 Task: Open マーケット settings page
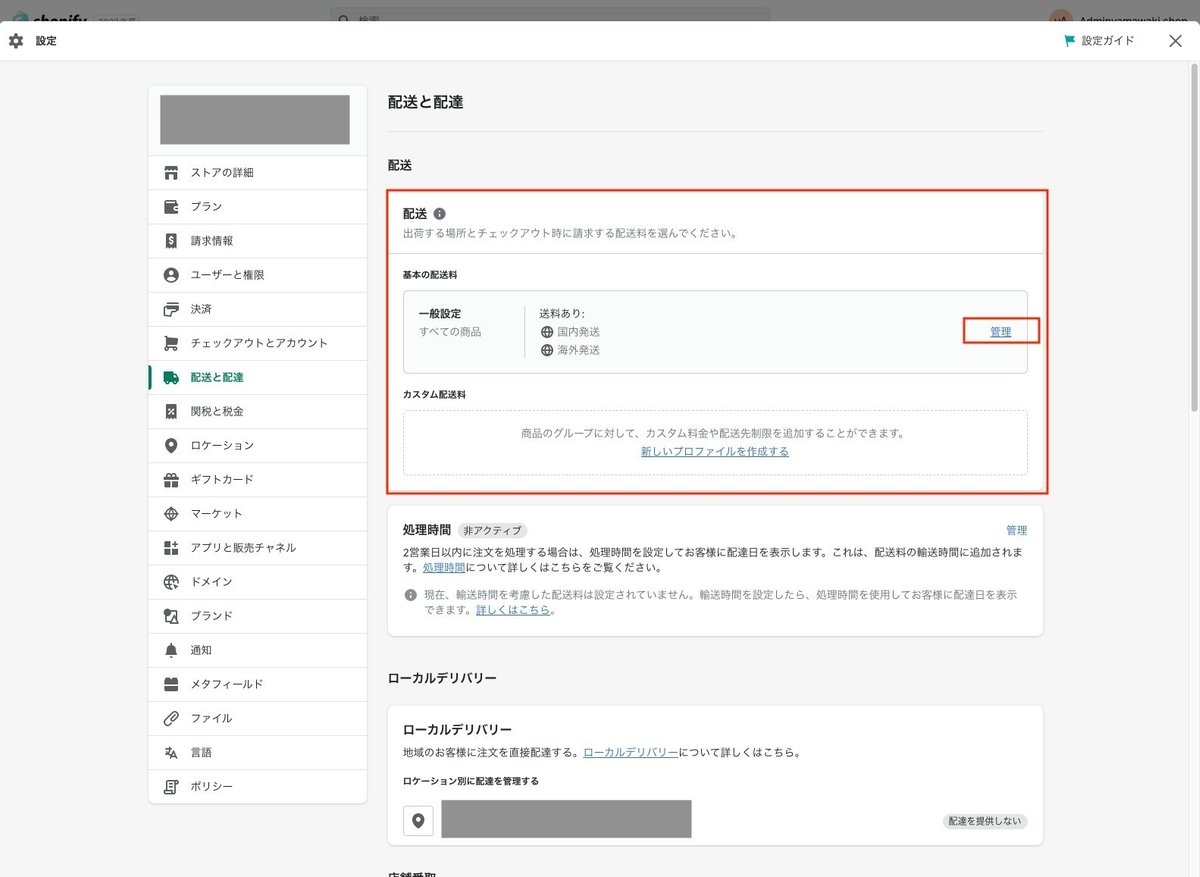[258, 513]
